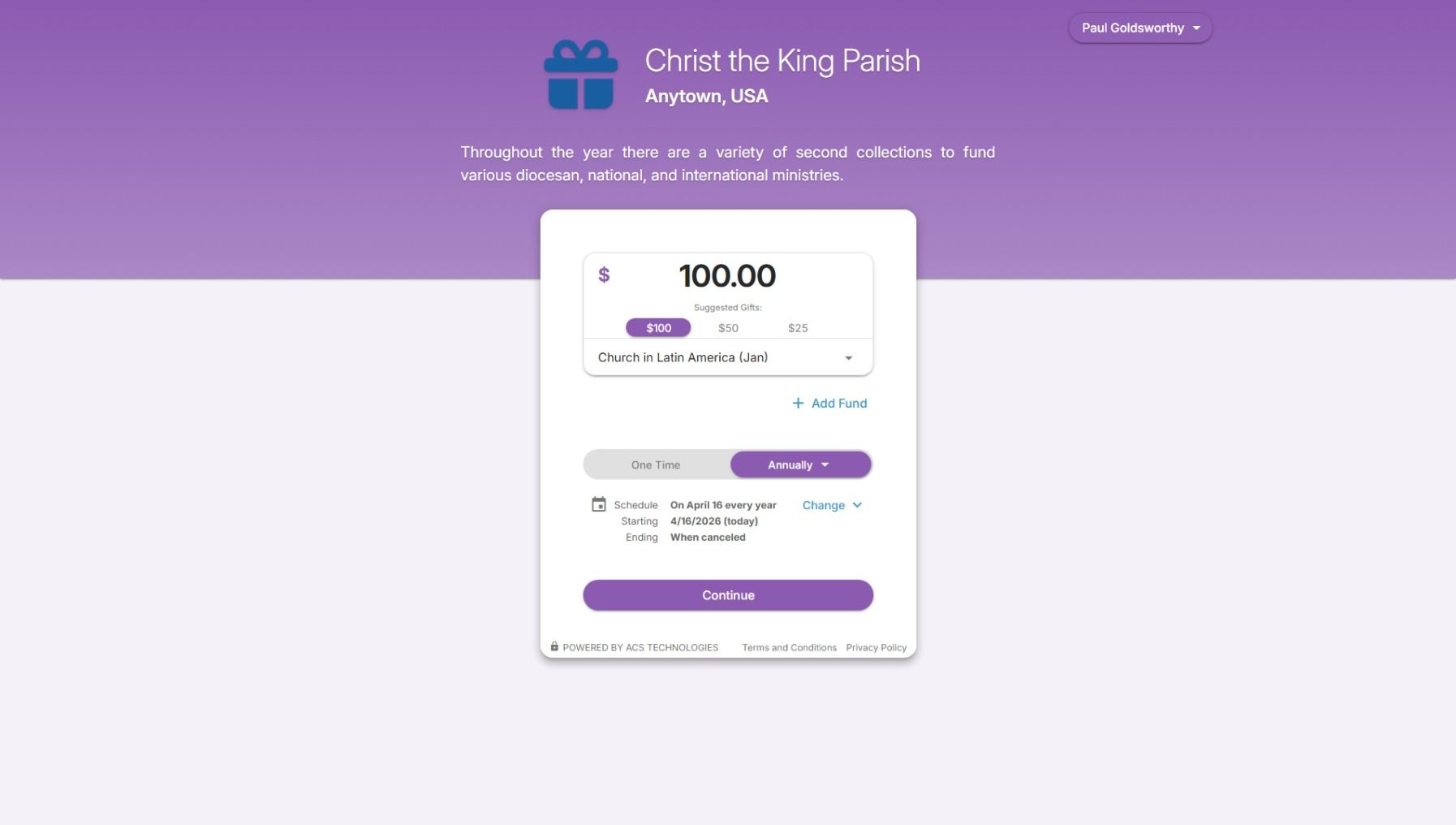Select the $25 suggested gift
The width and height of the screenshot is (1456, 825).
click(x=798, y=328)
